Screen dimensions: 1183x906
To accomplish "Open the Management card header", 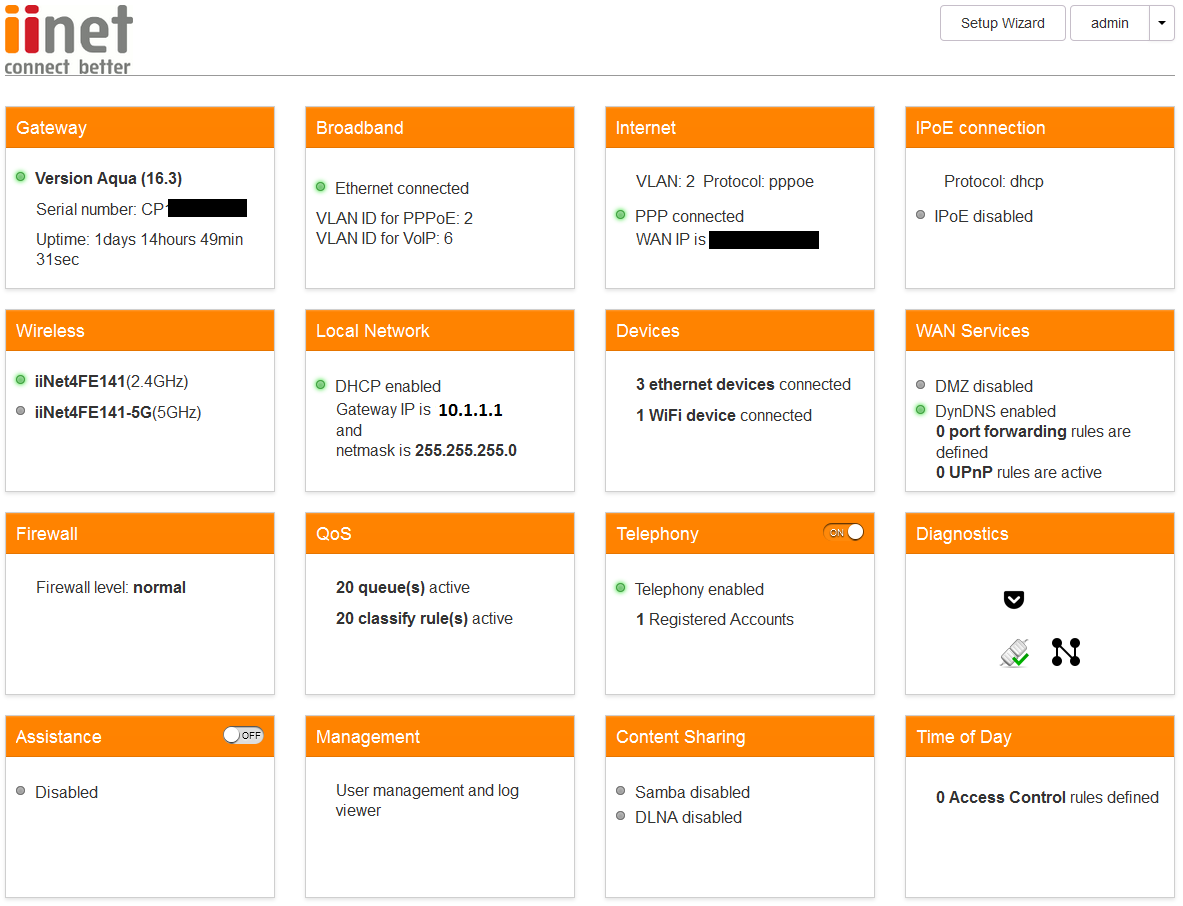I will pyautogui.click(x=440, y=736).
